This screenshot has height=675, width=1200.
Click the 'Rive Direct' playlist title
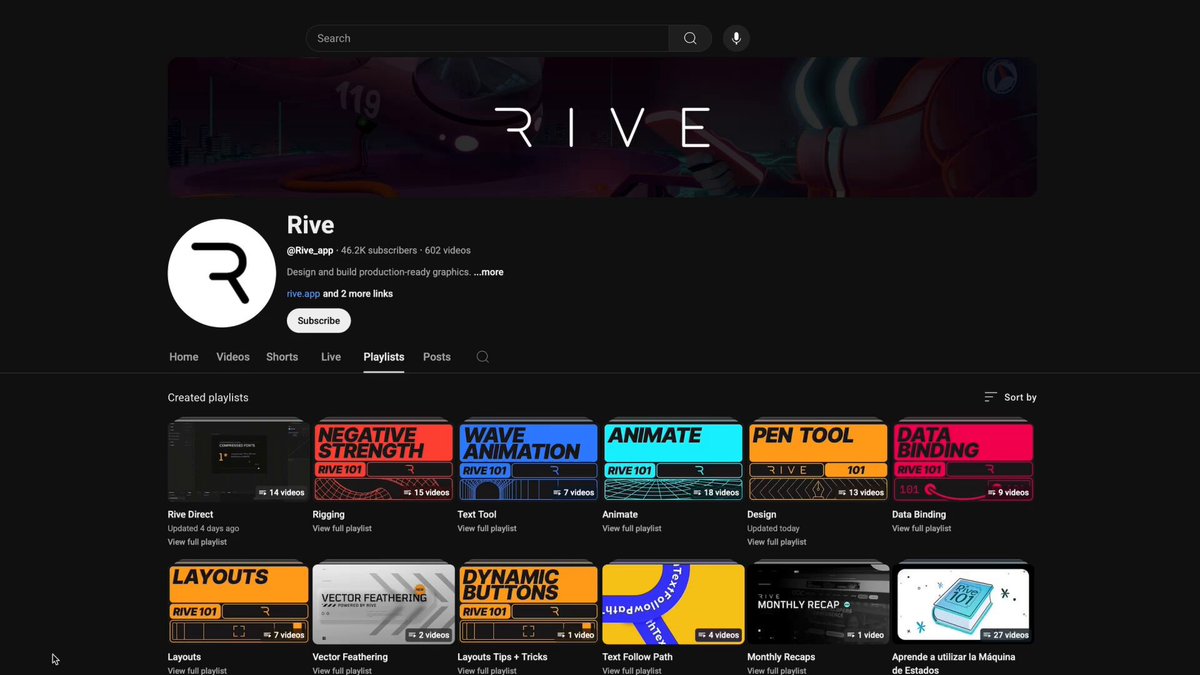pos(191,514)
